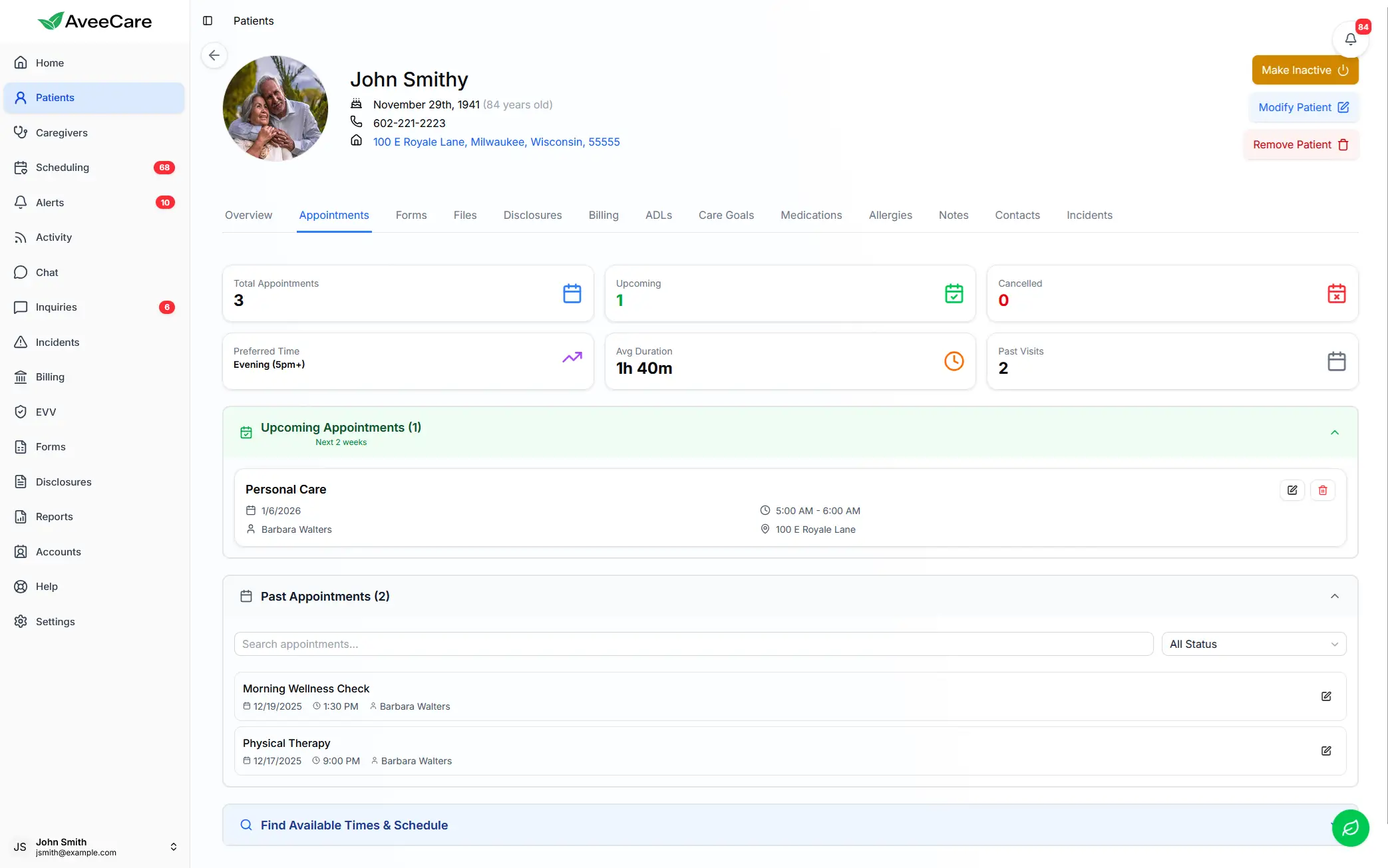
Task: Collapse the Upcoming Appointments section
Action: pyautogui.click(x=1335, y=432)
